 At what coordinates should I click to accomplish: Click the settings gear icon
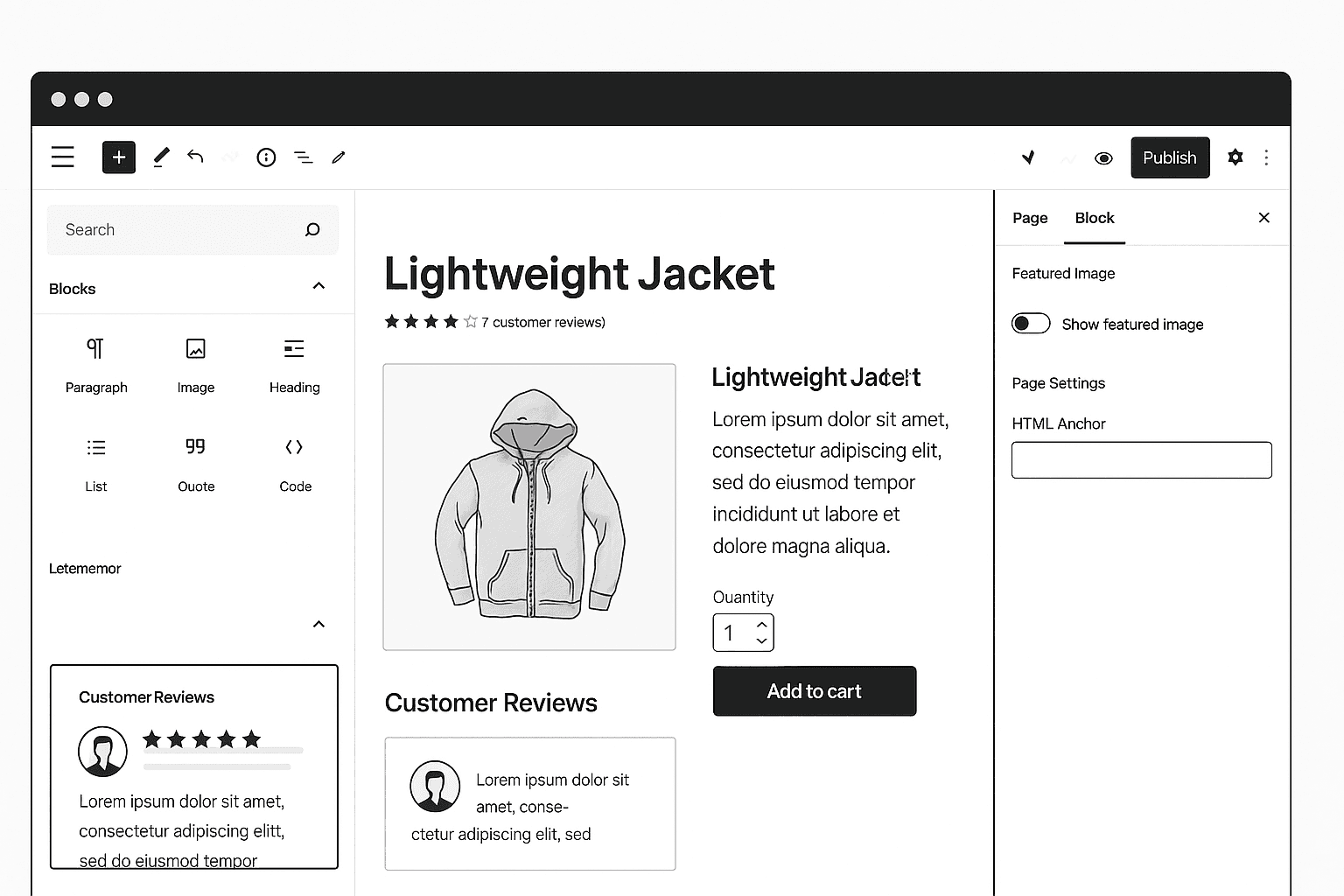coord(1235,157)
